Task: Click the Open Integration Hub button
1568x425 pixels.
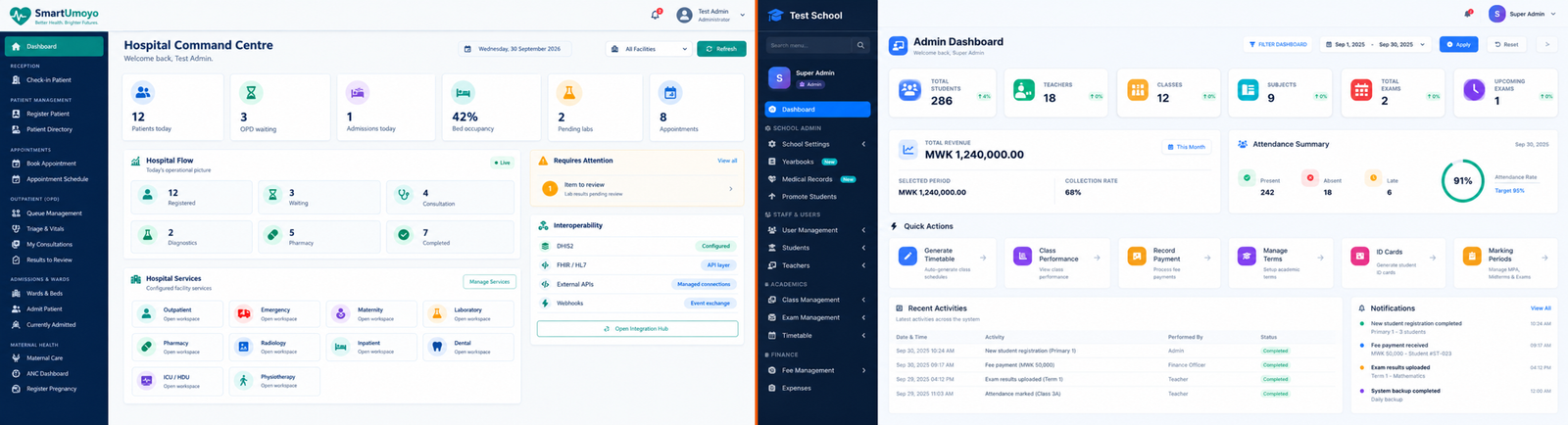Action: click(637, 329)
